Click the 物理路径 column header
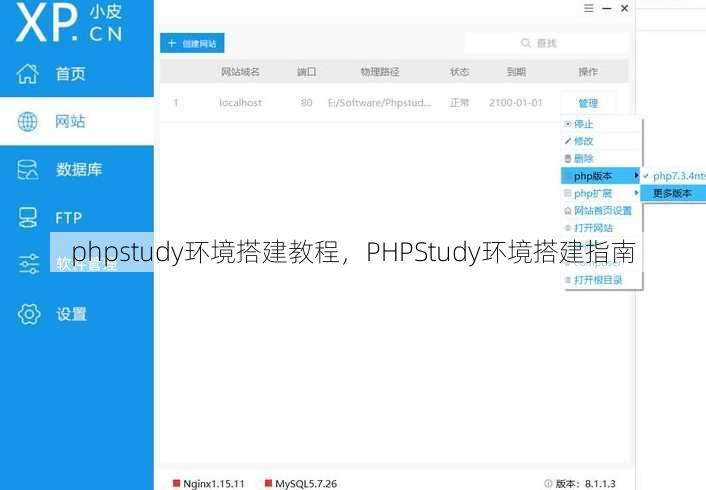 point(380,72)
